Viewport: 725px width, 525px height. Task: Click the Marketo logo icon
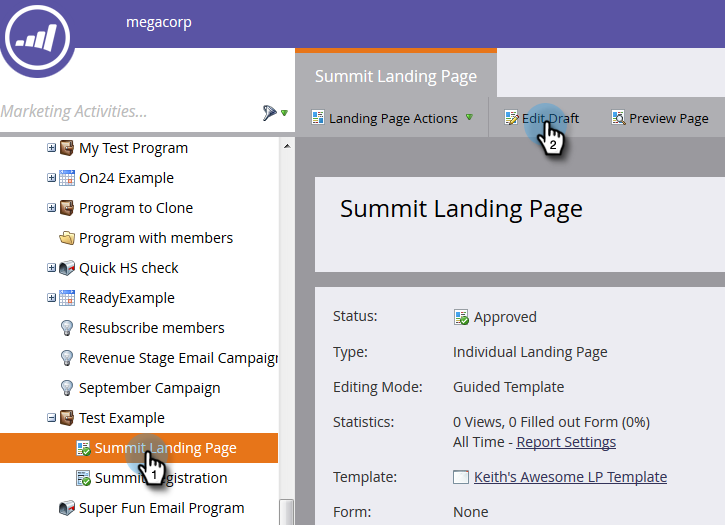point(37,38)
